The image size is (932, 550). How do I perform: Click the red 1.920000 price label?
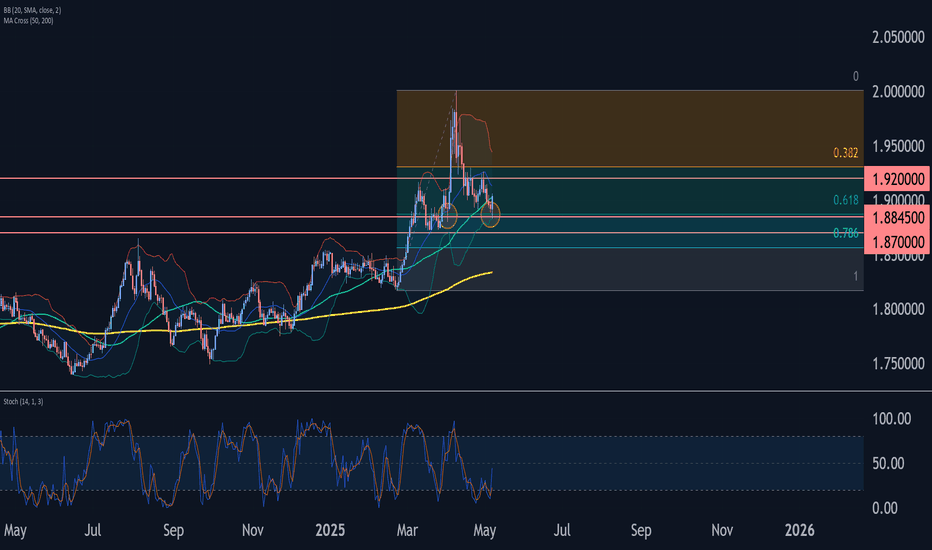[897, 179]
